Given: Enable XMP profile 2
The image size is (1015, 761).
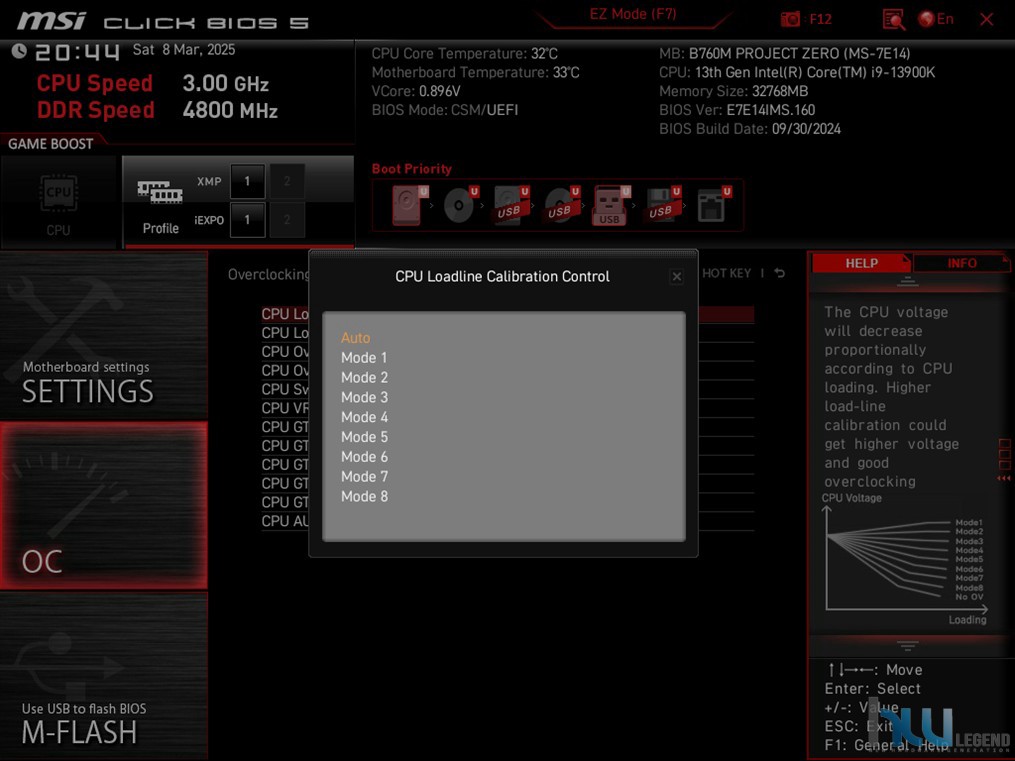Looking at the screenshot, I should tap(287, 181).
